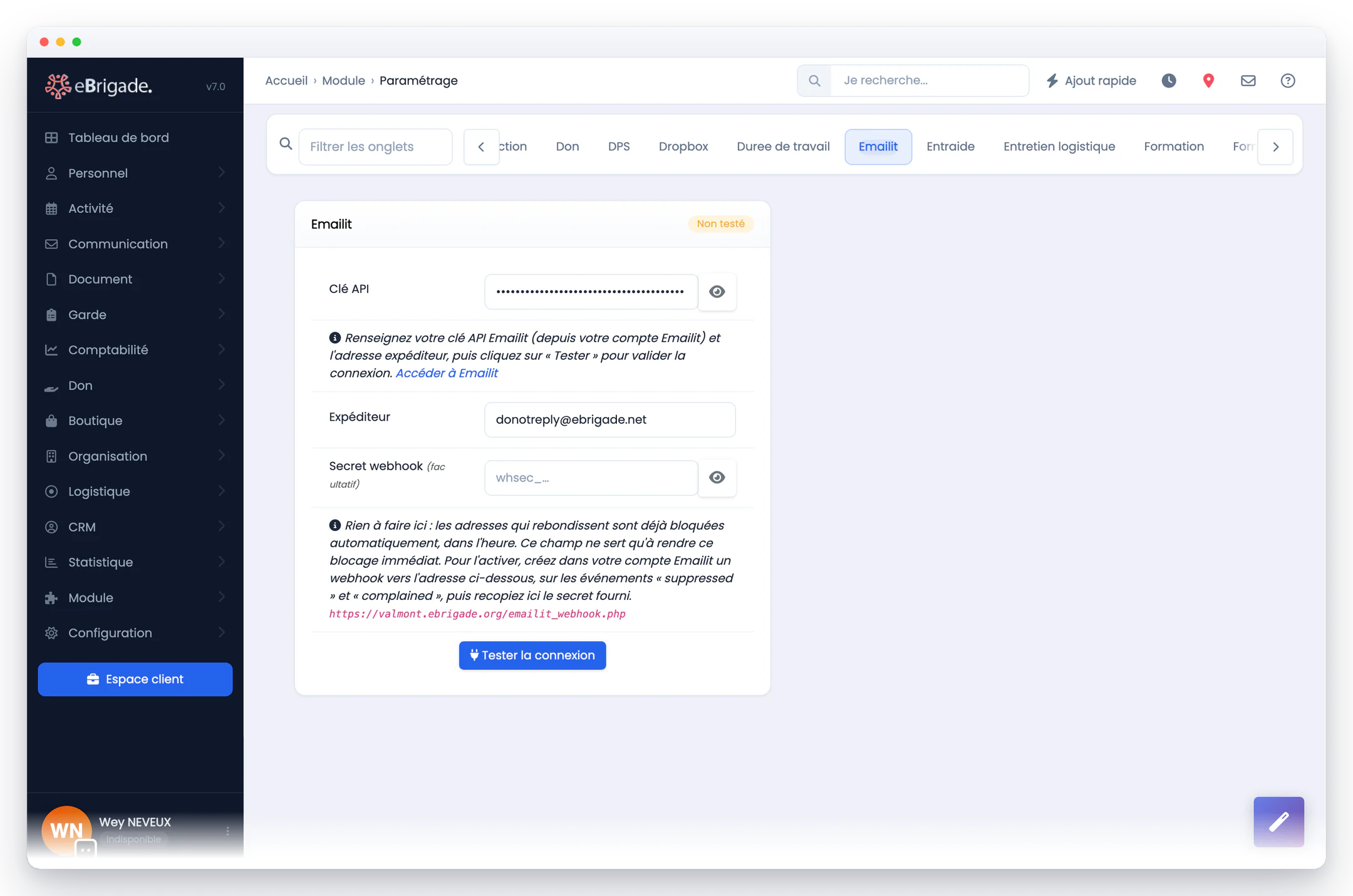Expand the Boutique menu chevron
This screenshot has height=896, width=1353.
point(221,420)
